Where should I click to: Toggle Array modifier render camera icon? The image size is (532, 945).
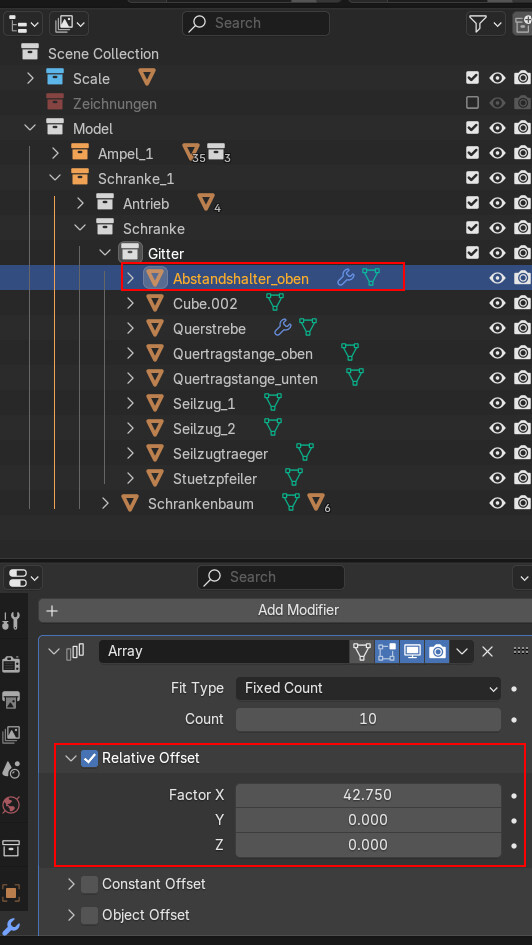[x=437, y=651]
